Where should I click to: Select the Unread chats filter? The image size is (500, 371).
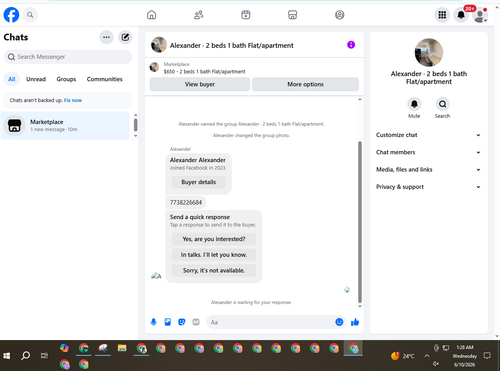tap(36, 79)
